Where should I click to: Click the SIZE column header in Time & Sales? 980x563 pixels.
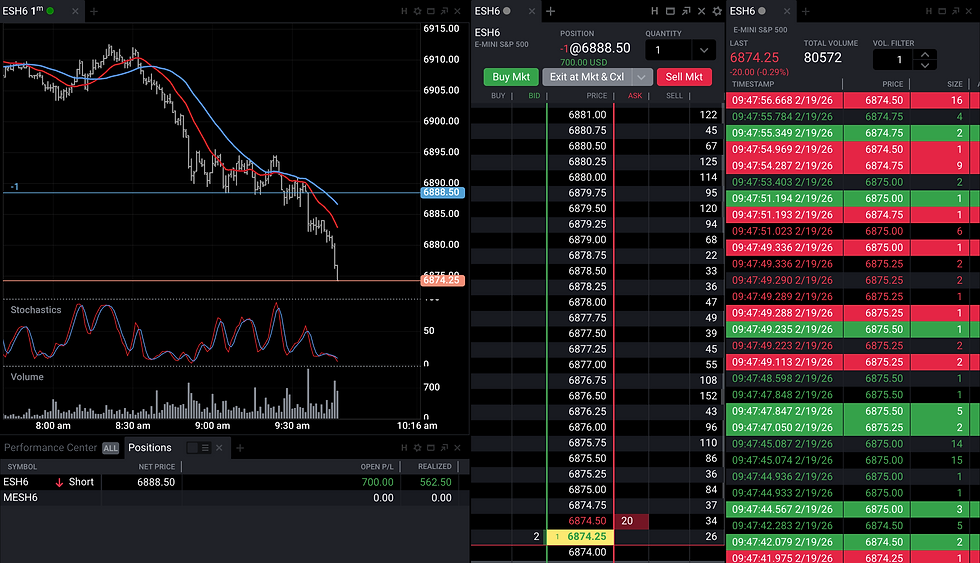955,84
